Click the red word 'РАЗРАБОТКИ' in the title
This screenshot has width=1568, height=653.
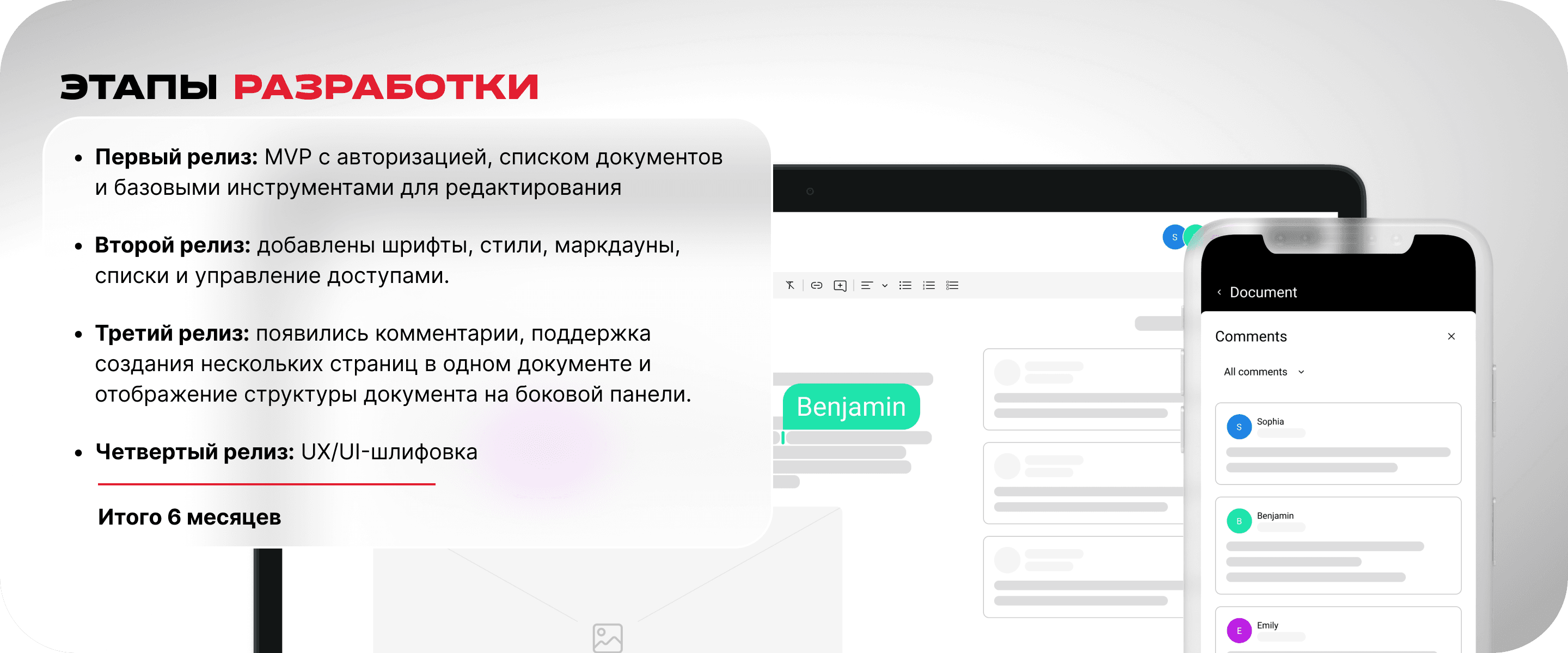387,87
